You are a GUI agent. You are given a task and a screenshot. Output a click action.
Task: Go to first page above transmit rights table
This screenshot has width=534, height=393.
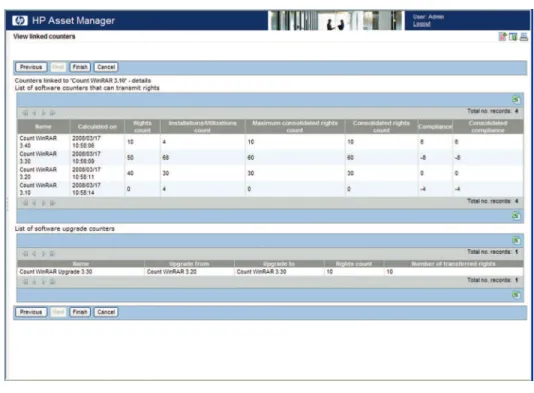point(25,113)
